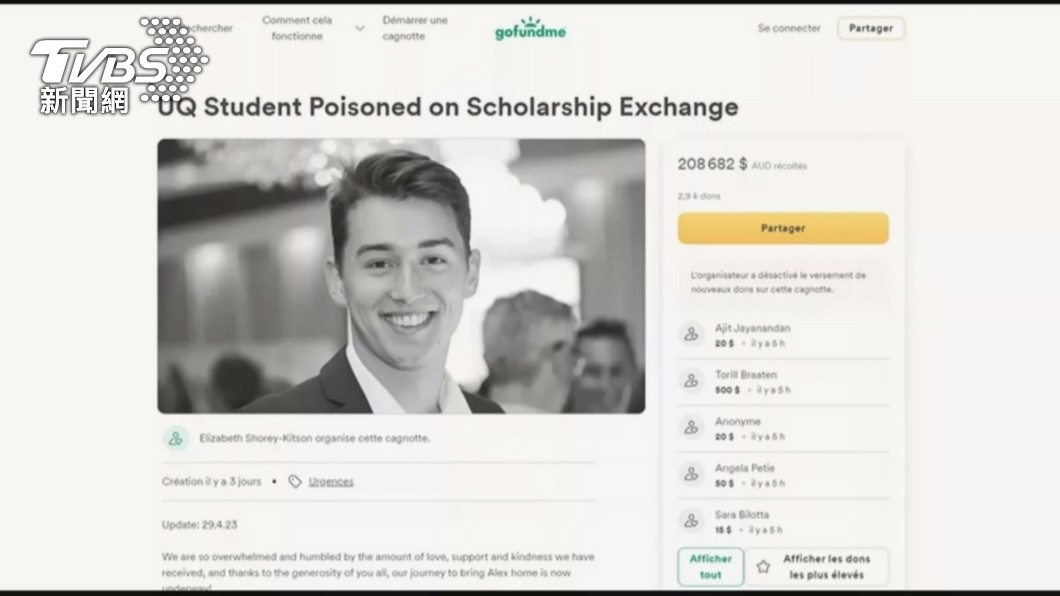Click the yellow Partager button
Image resolution: width=1060 pixels, height=596 pixels.
783,228
